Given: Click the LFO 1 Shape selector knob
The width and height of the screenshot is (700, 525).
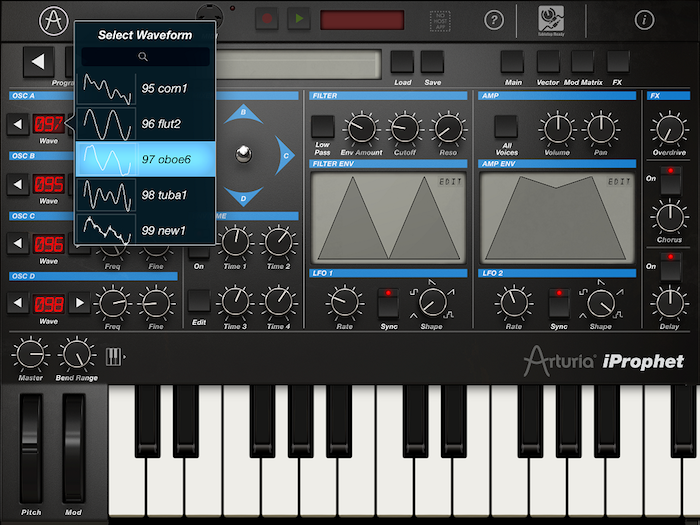Looking at the screenshot, I should point(432,303).
